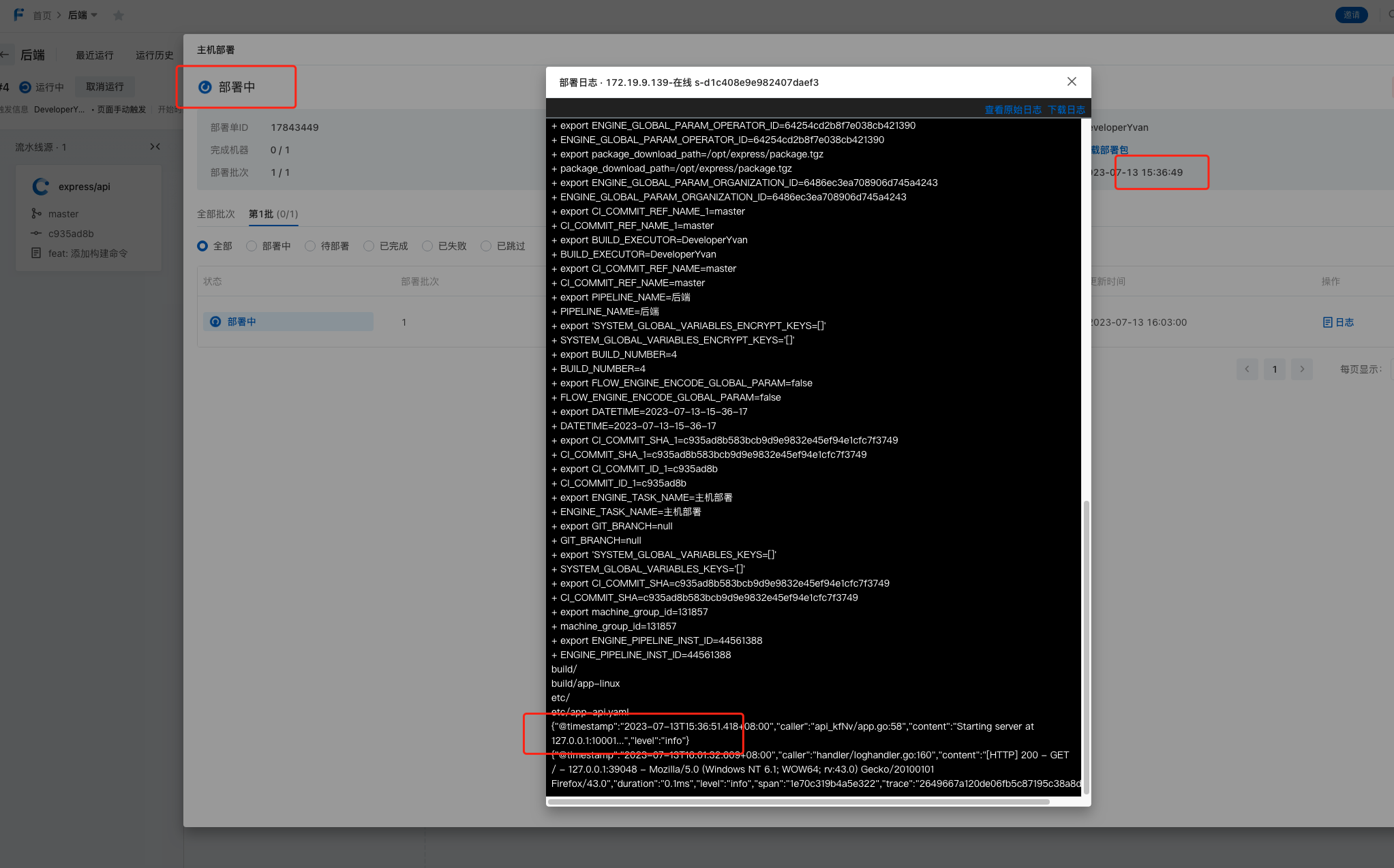This screenshot has width=1394, height=868.
Task: Select the 部署中 radio filter
Action: 252,246
